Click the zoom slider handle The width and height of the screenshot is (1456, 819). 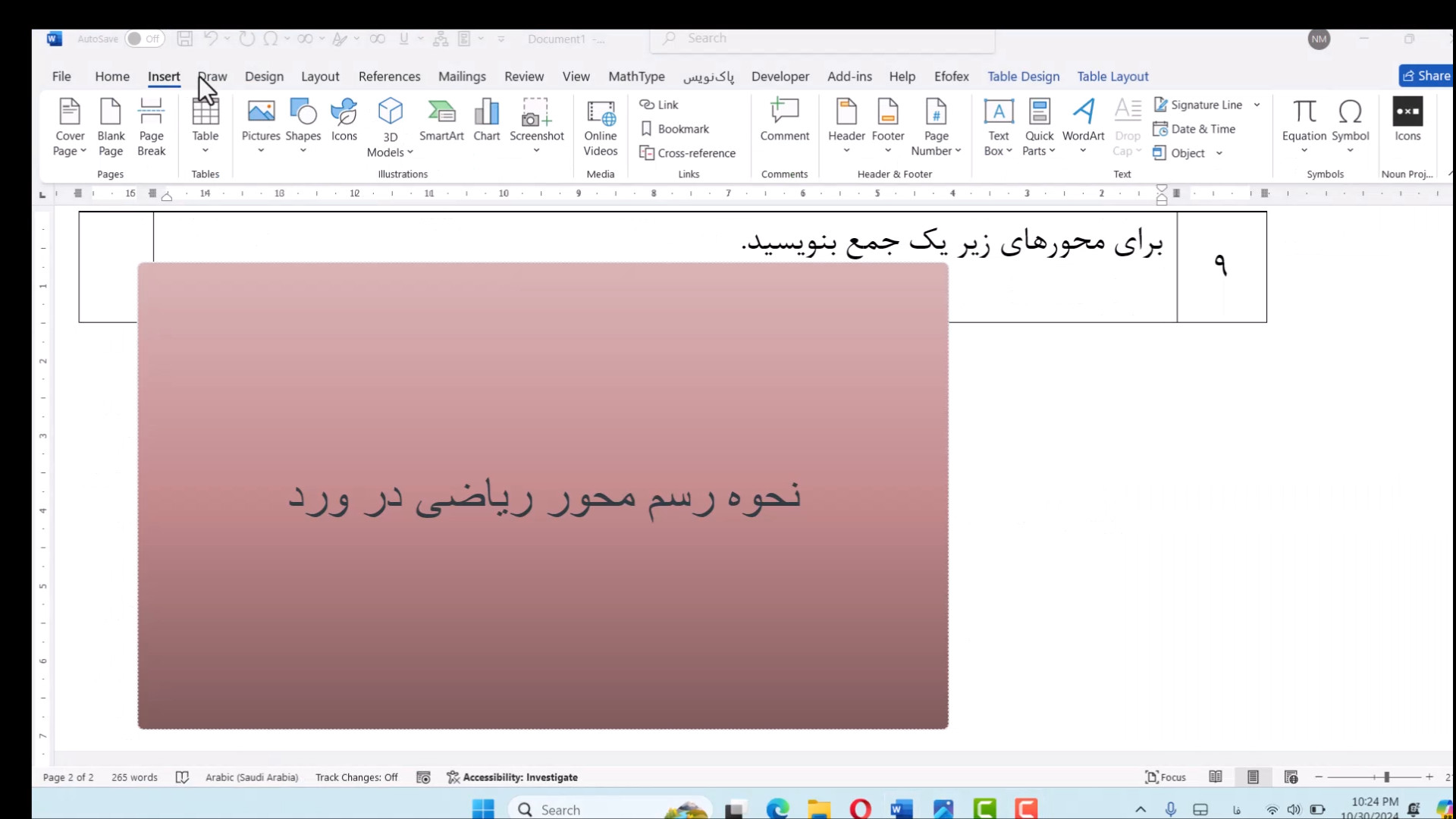tap(1386, 777)
